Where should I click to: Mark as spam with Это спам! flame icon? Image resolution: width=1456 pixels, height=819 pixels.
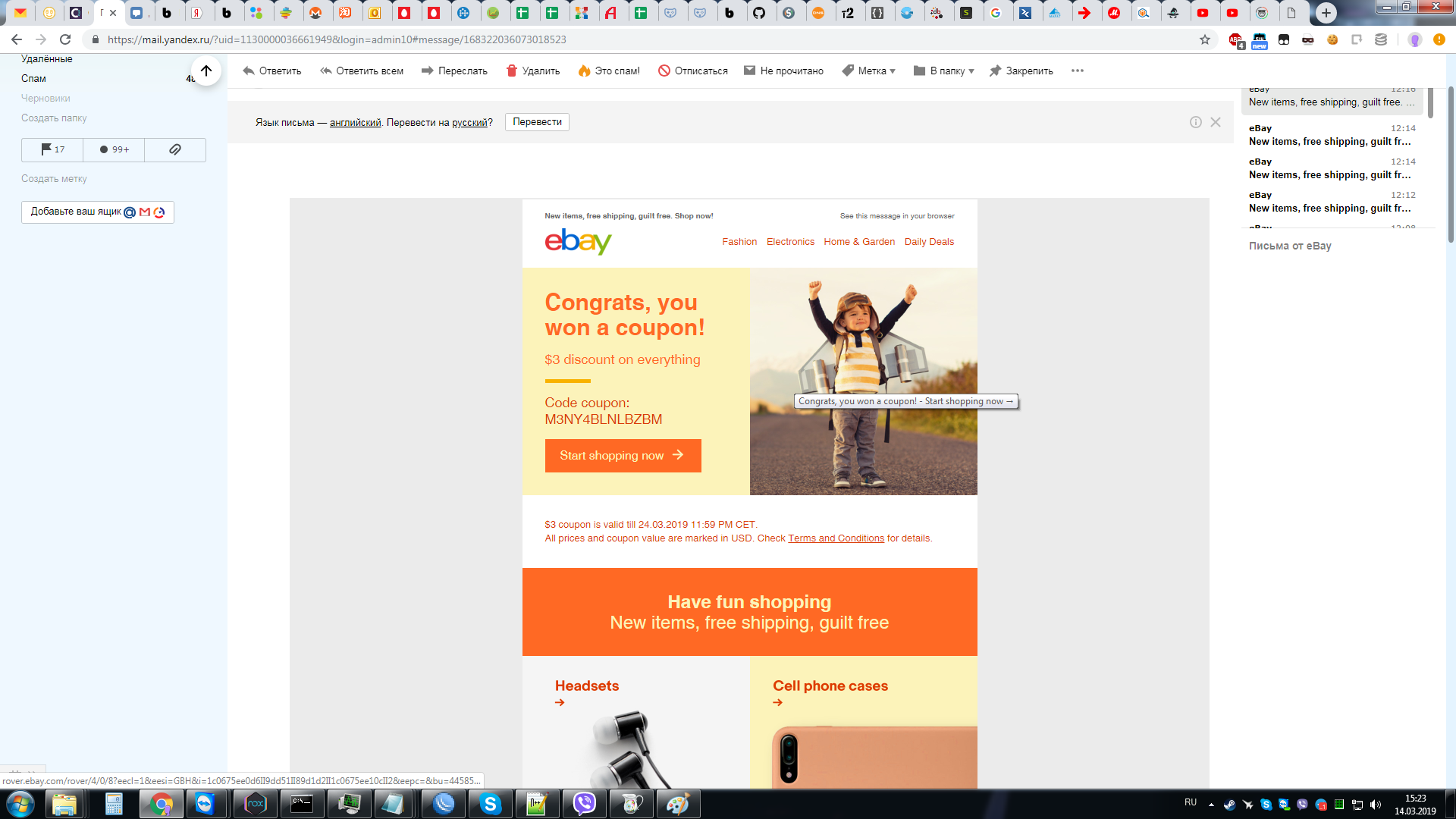(584, 71)
